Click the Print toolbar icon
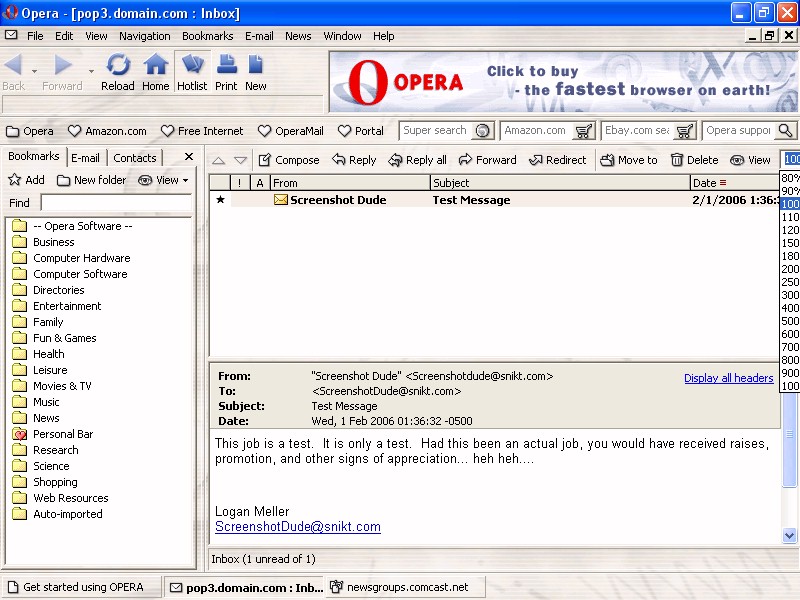The height and width of the screenshot is (600, 800). click(226, 65)
